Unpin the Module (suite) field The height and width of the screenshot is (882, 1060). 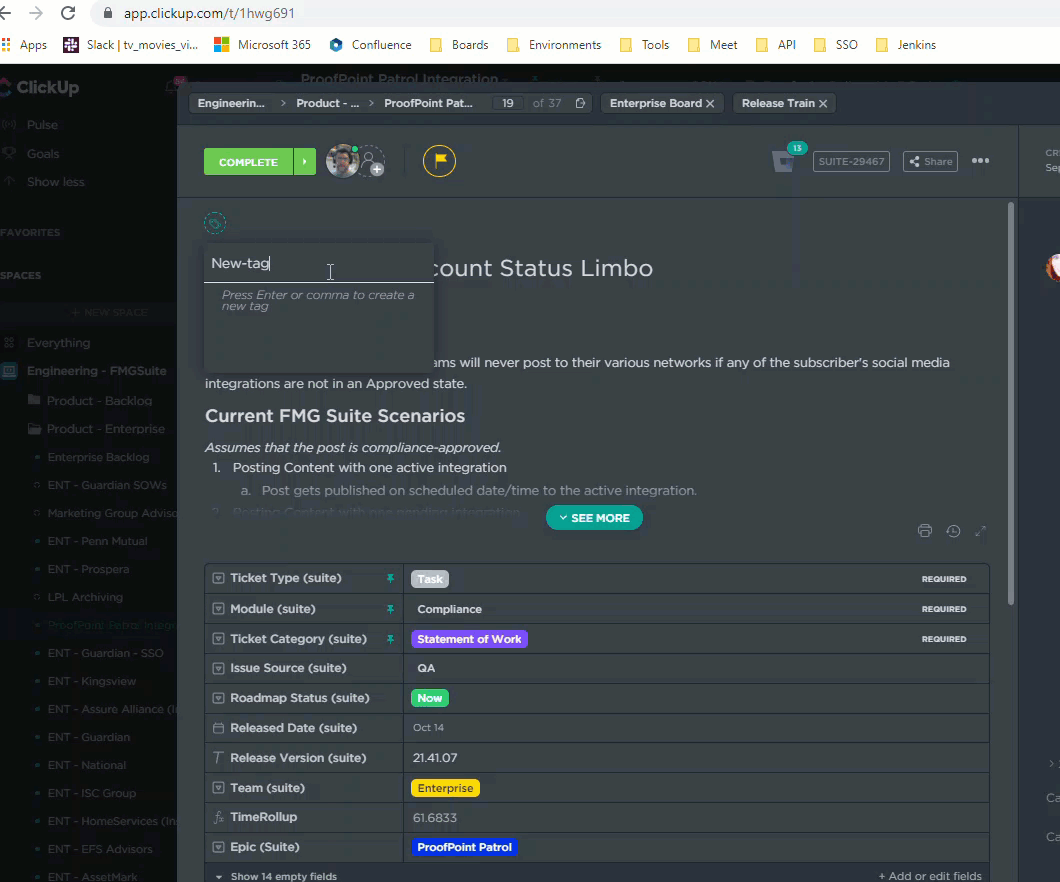(x=390, y=609)
